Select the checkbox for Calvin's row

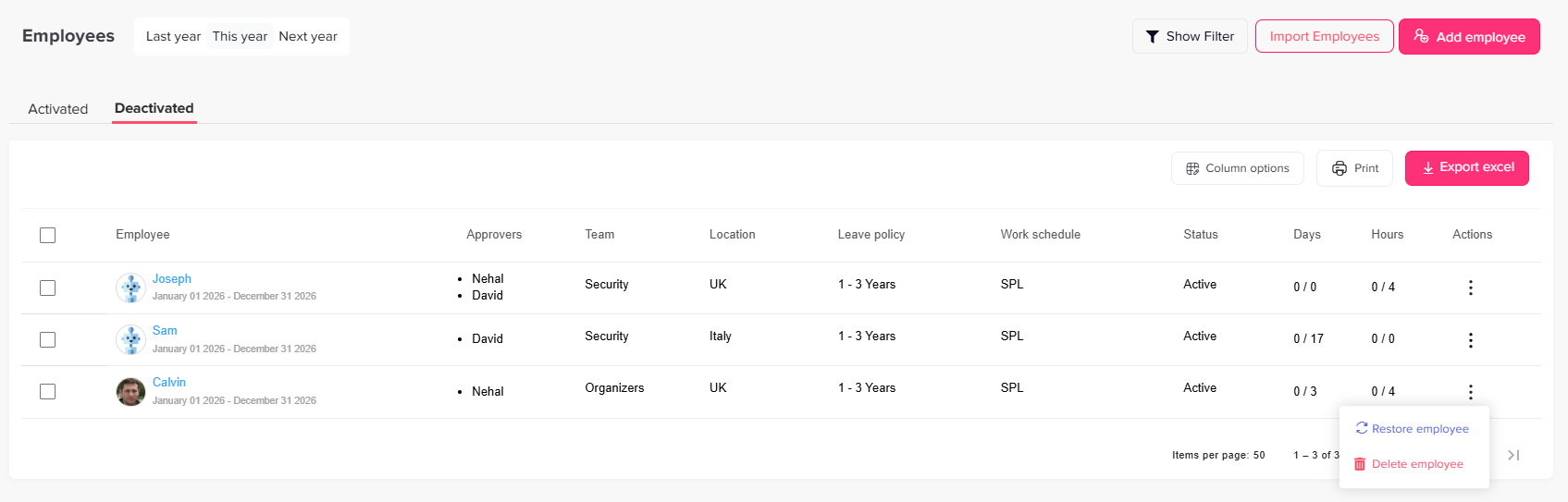coord(48,392)
